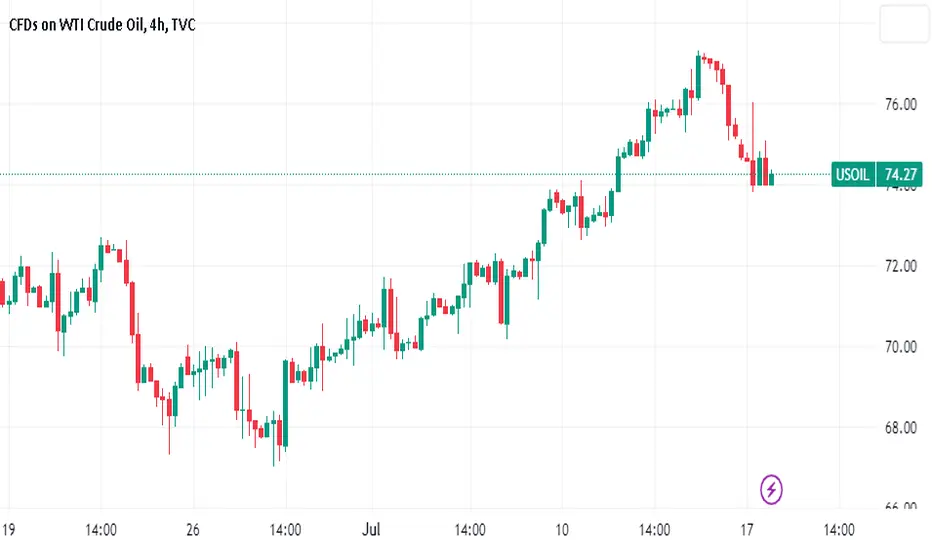Click the 70.00 price axis label

900,347
